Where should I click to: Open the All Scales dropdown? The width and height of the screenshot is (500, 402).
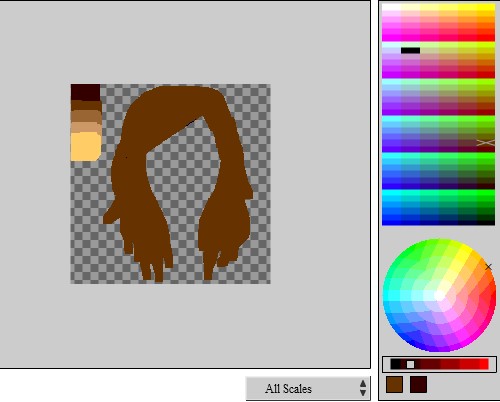coord(308,388)
